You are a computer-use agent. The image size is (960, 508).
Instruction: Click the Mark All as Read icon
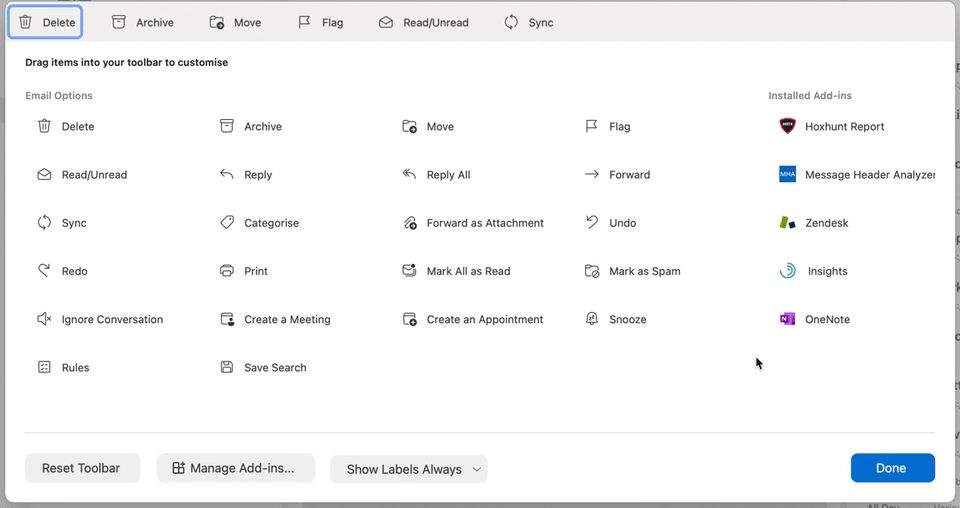pyautogui.click(x=409, y=271)
